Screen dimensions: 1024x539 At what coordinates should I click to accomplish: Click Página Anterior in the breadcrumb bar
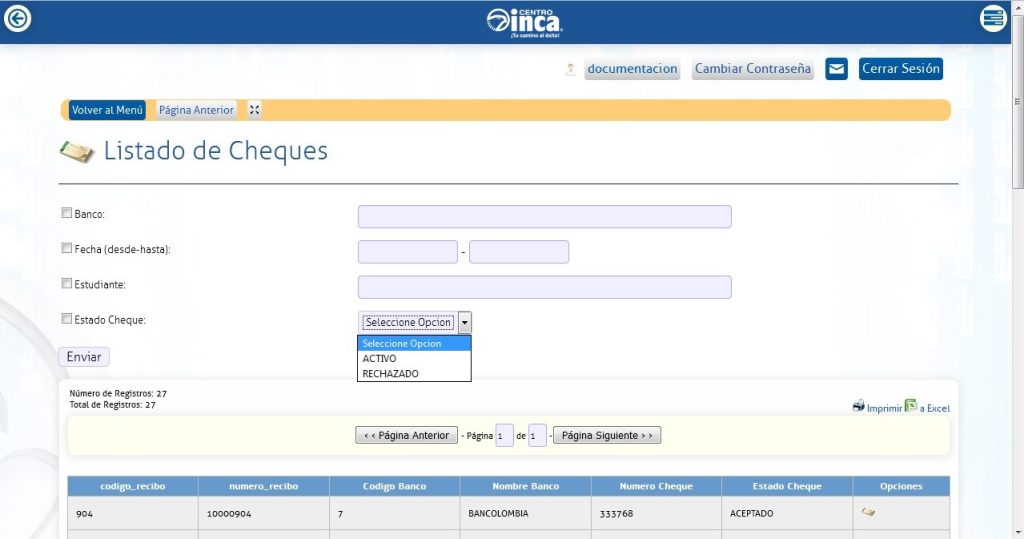coord(196,110)
